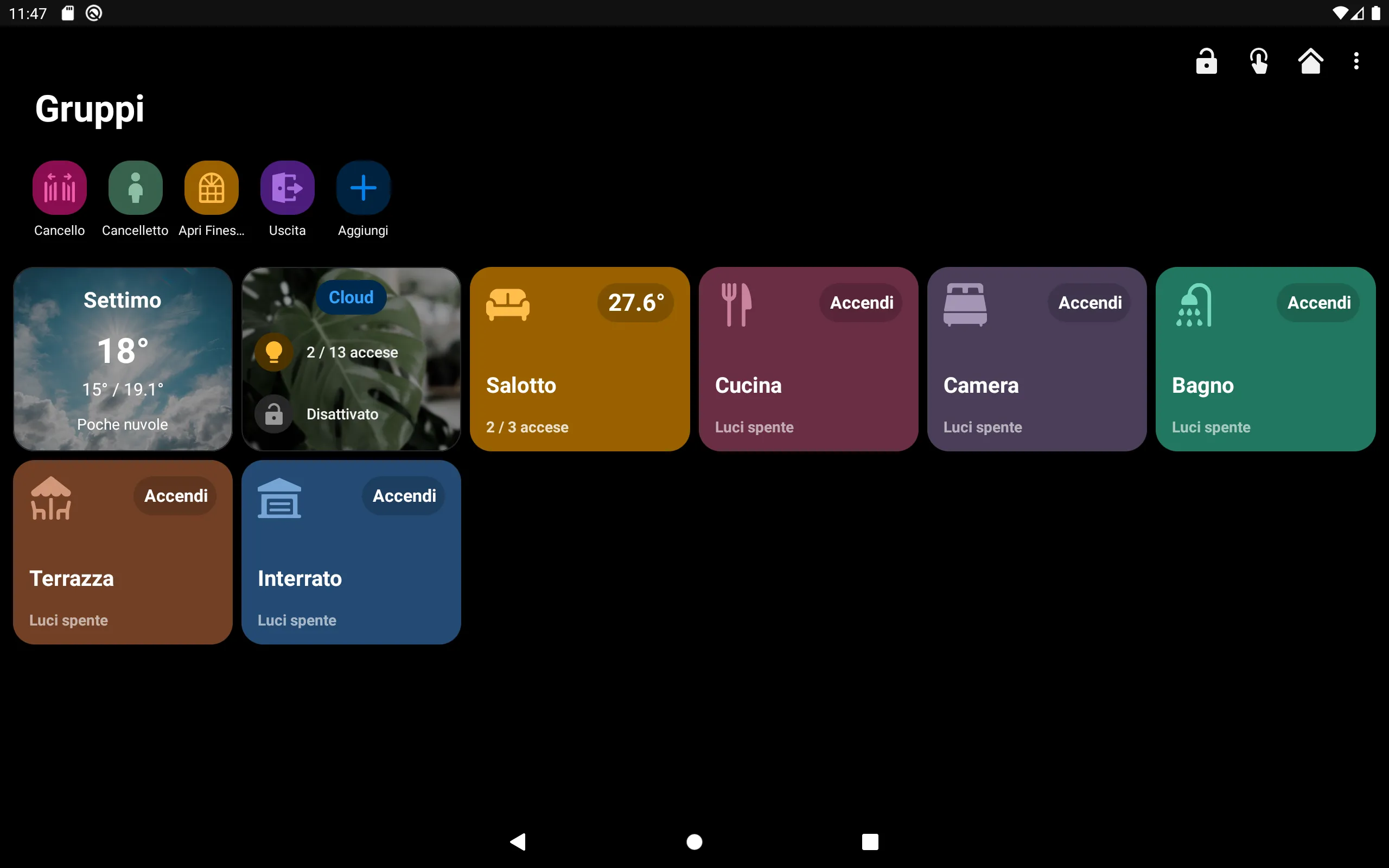
Task: Tap the Apri Finestre window icon
Action: [x=211, y=188]
